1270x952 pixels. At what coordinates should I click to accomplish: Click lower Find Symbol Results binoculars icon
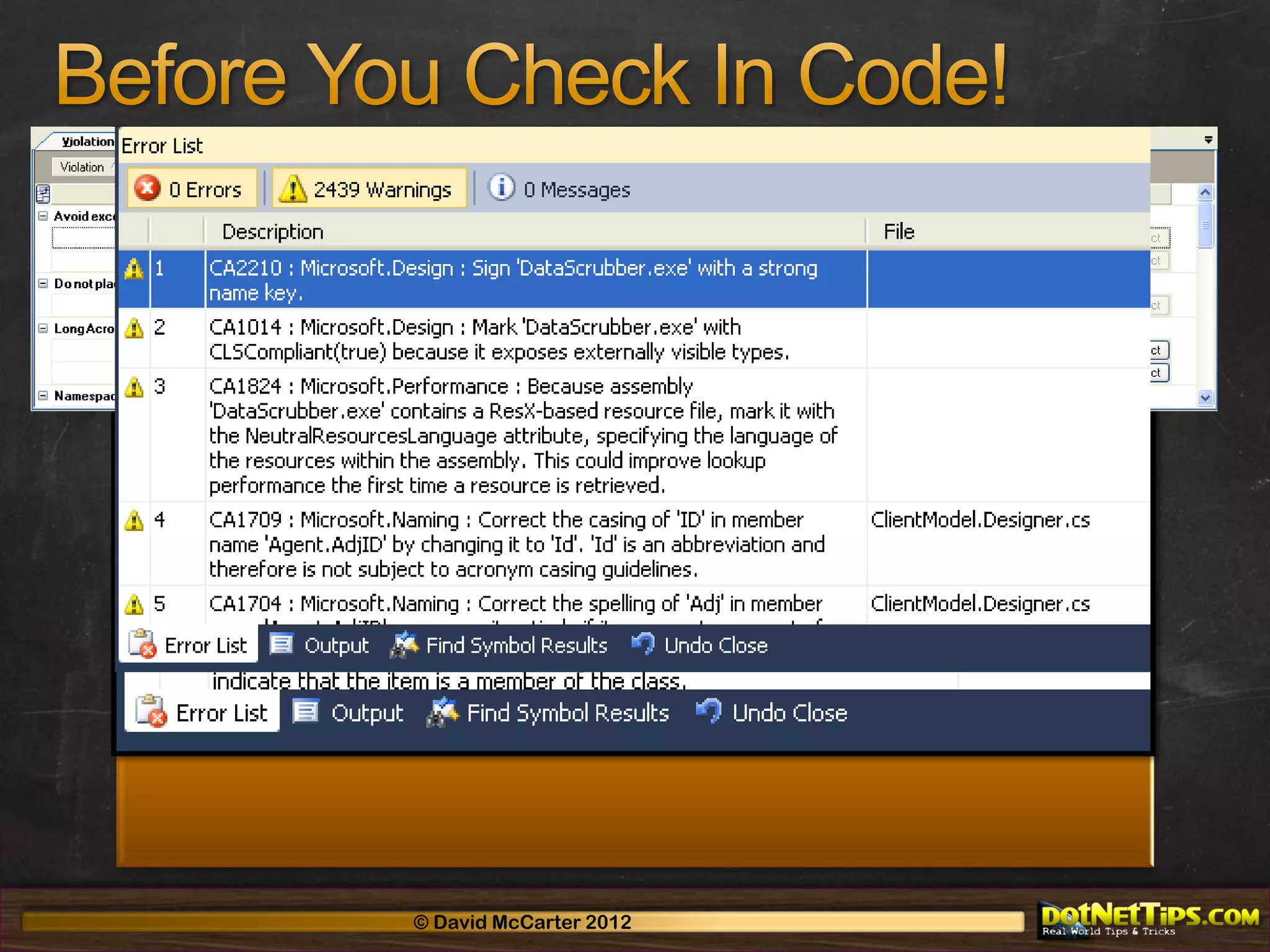(442, 712)
